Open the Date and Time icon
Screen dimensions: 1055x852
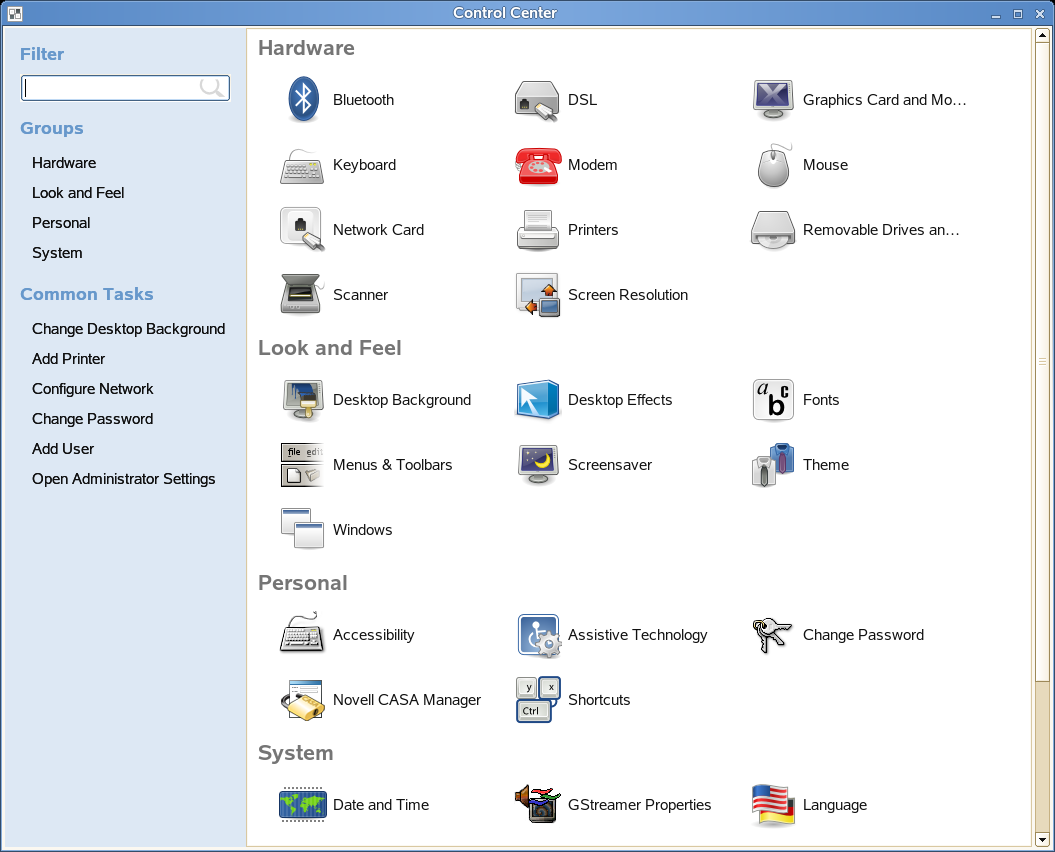pos(303,804)
